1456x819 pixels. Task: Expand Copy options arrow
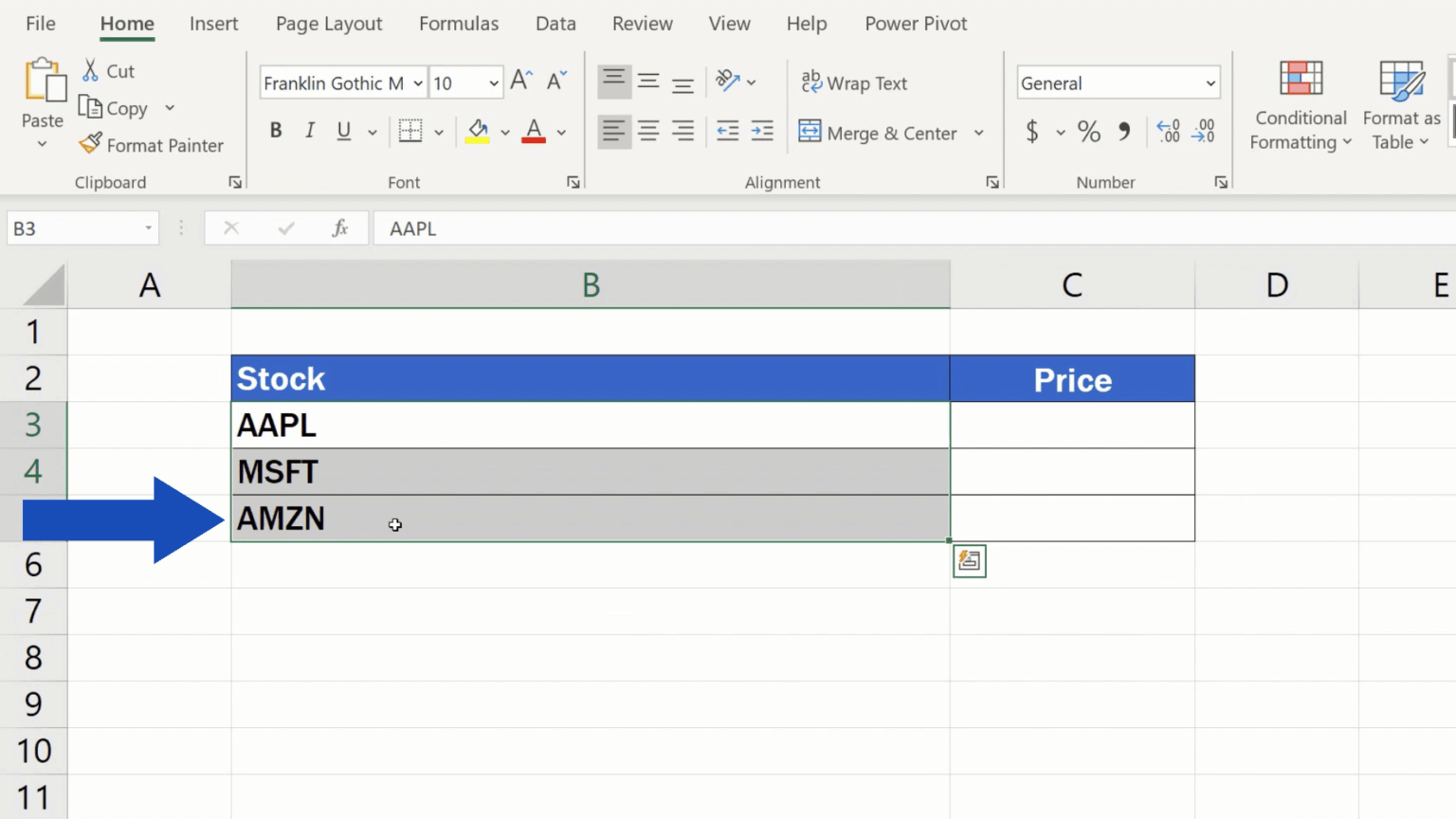170,108
